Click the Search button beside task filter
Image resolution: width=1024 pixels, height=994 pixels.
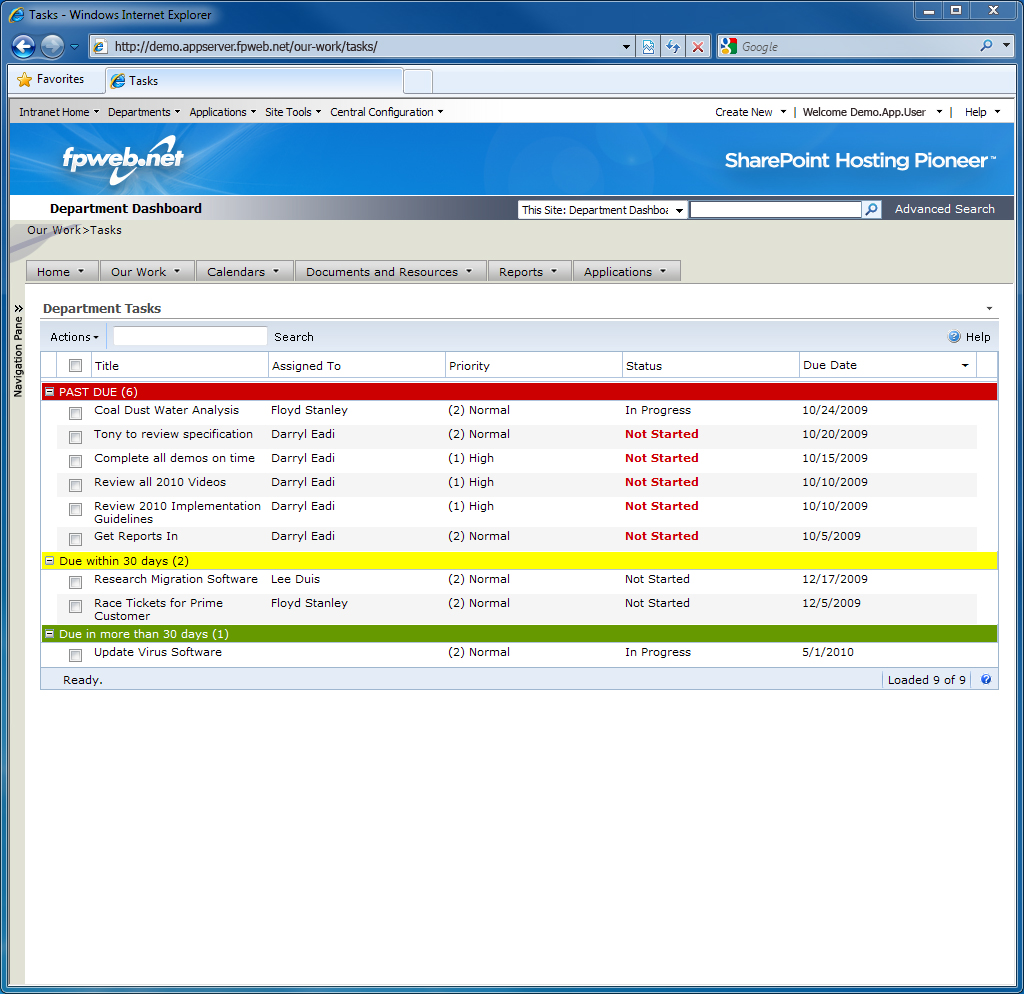(x=294, y=337)
